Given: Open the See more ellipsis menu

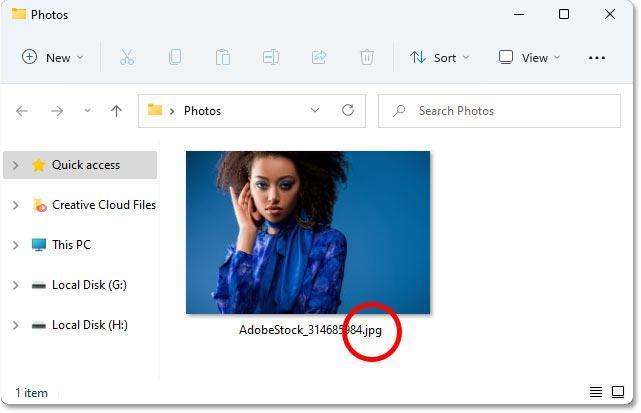Looking at the screenshot, I should pos(596,58).
